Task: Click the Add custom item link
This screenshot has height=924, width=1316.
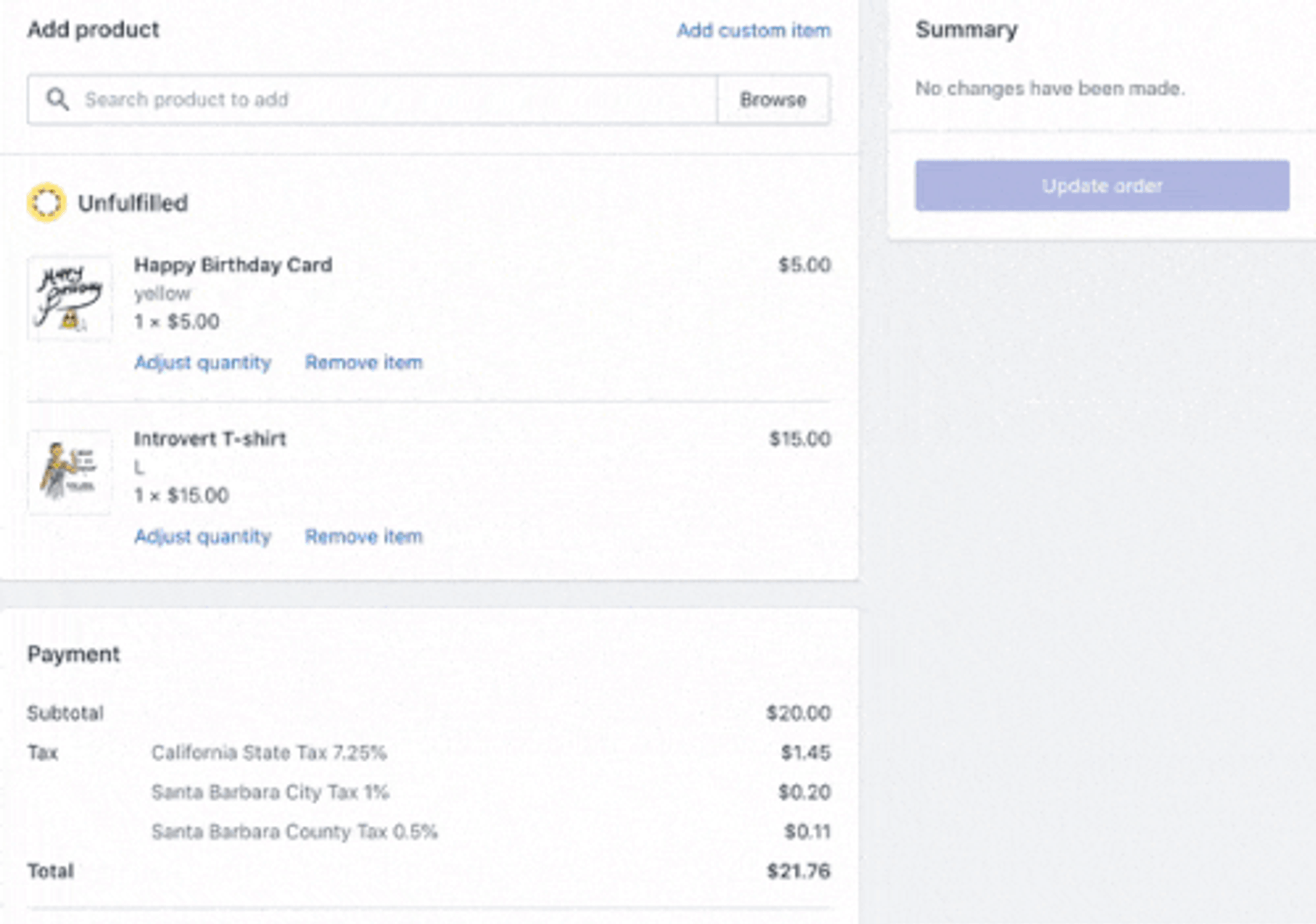Action: pos(753,30)
